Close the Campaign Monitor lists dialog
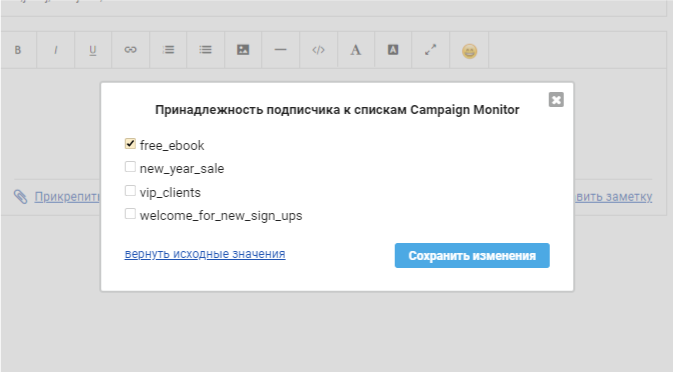Viewport: 673px width, 372px height. click(556, 100)
